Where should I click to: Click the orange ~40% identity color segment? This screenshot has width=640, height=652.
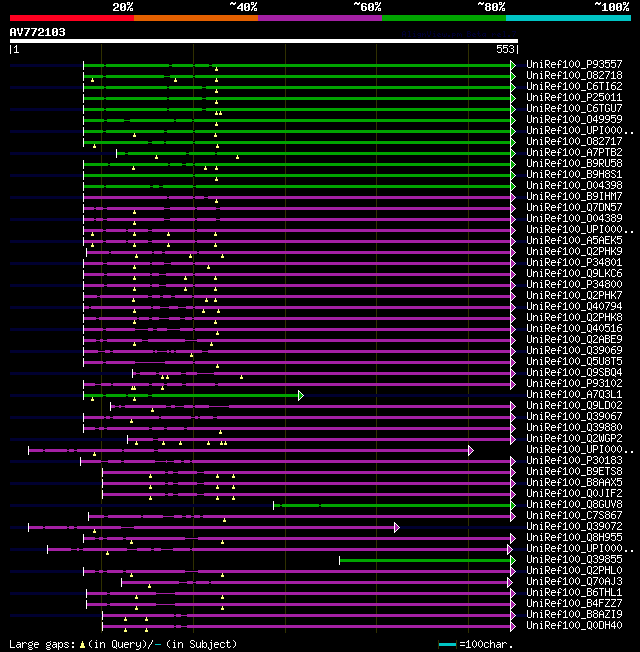[x=196, y=18]
